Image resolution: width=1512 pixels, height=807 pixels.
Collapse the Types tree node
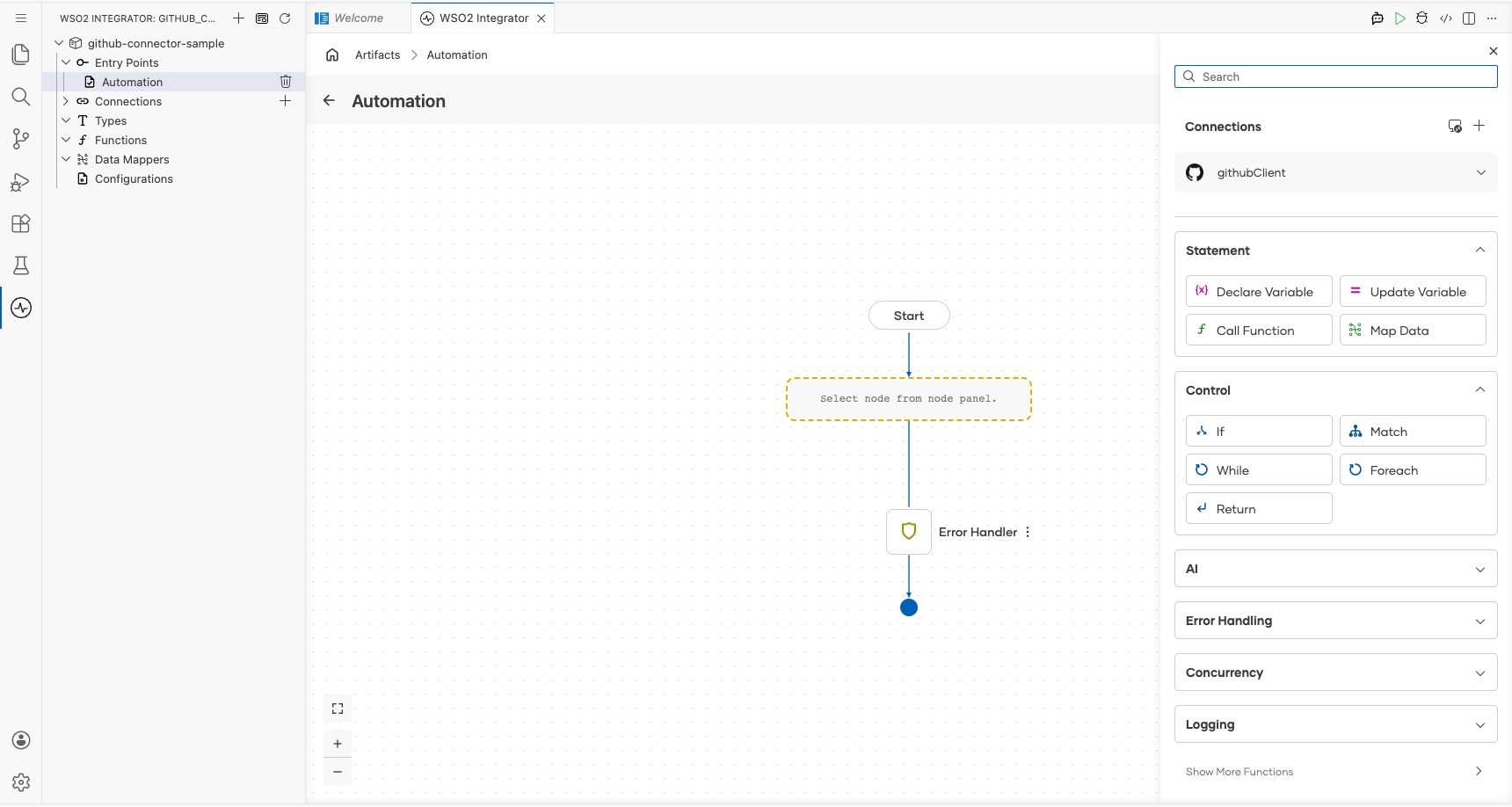coord(66,120)
